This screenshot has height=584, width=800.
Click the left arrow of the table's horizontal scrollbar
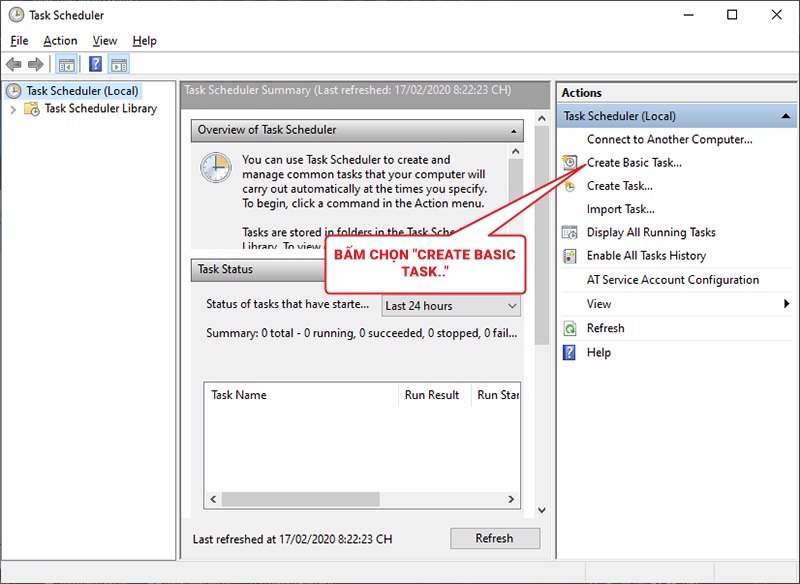pyautogui.click(x=213, y=499)
